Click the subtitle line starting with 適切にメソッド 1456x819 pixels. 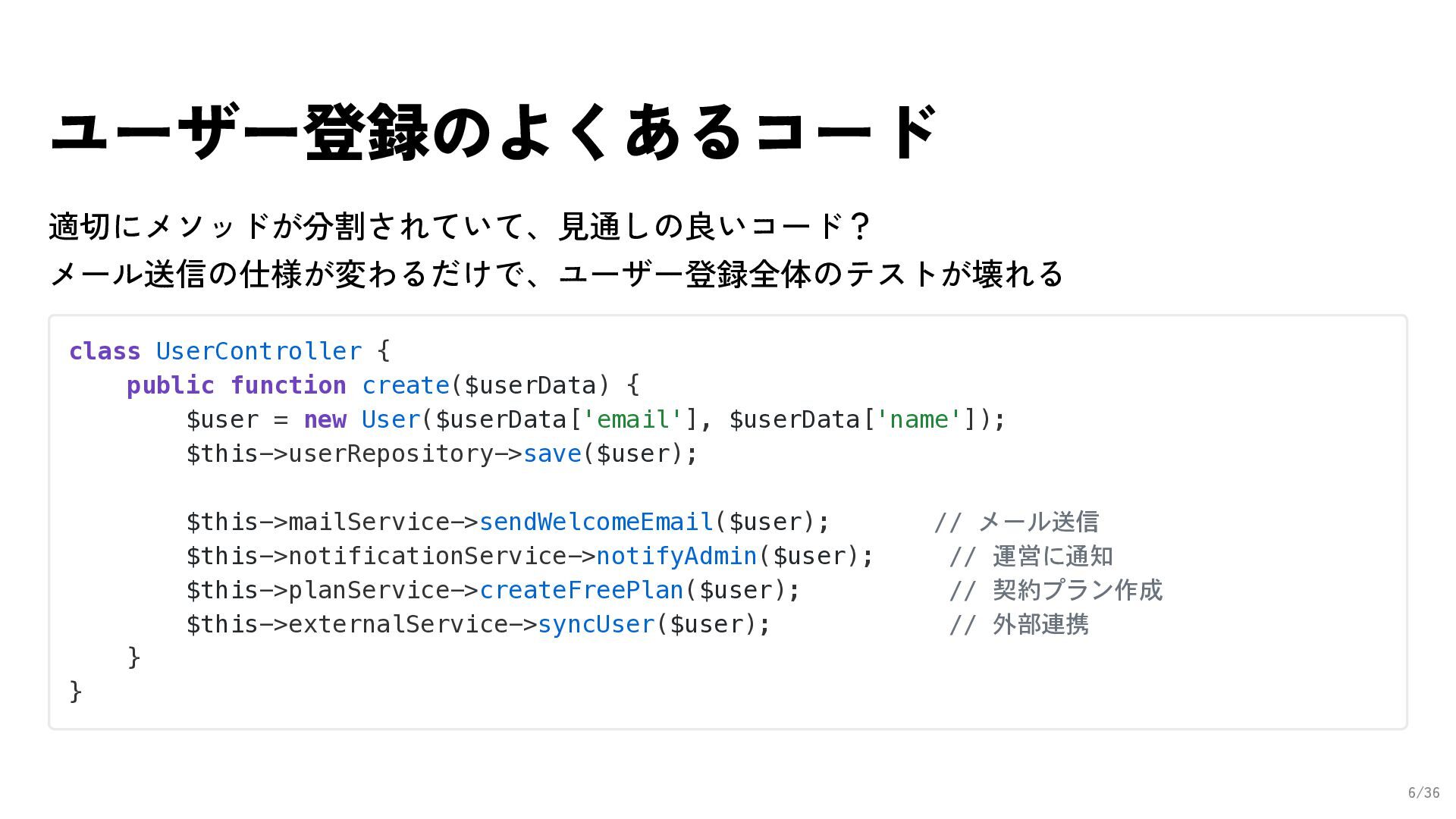(459, 227)
